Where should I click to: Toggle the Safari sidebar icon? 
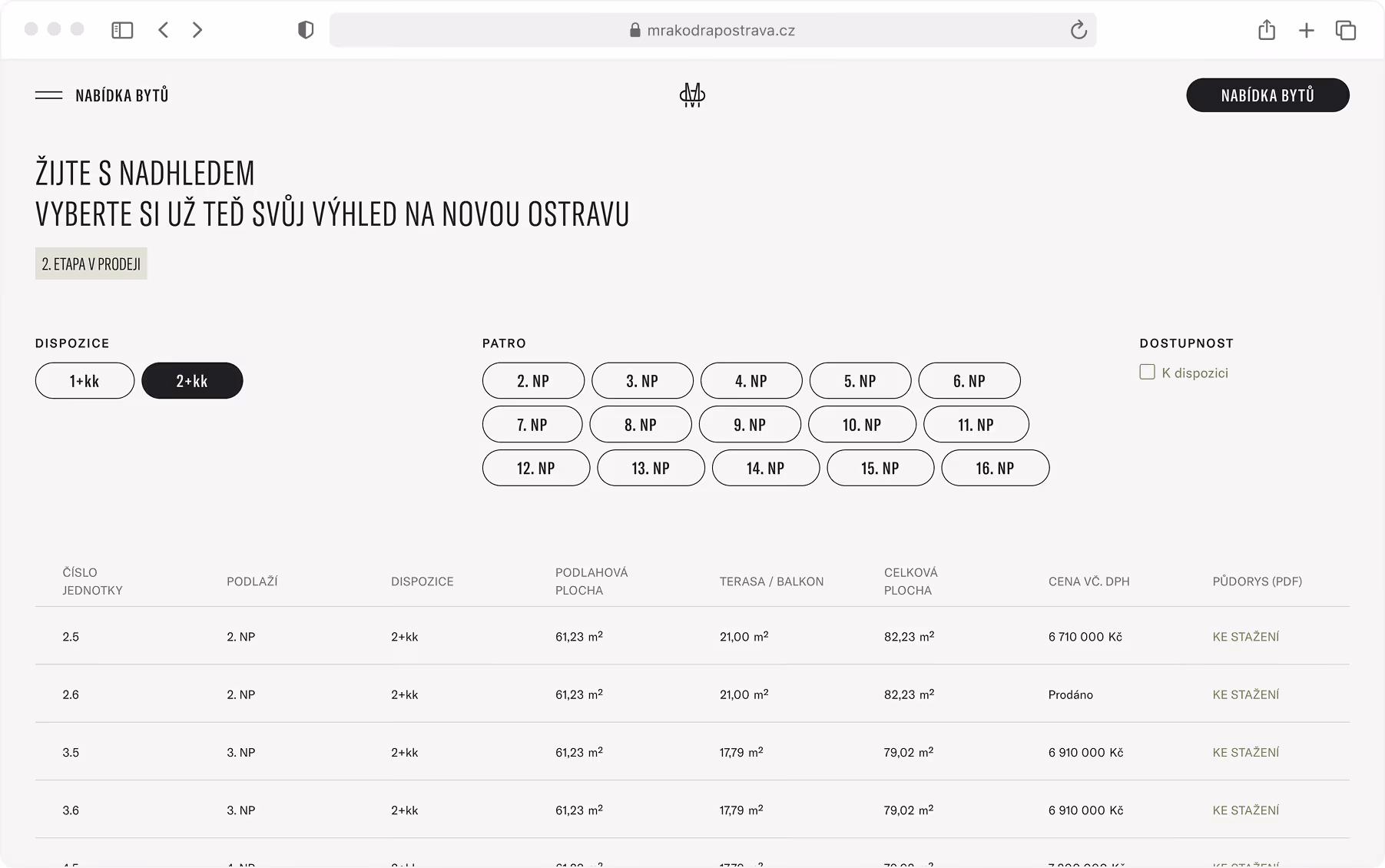point(122,30)
